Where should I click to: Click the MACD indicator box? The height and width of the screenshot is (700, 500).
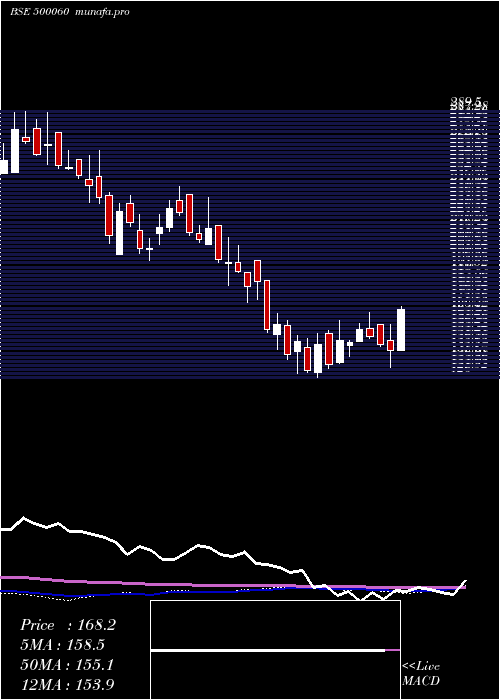click(x=275, y=650)
